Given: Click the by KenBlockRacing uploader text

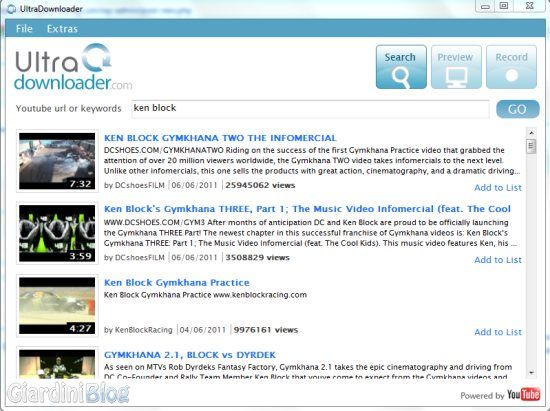Looking at the screenshot, I should tap(138, 330).
